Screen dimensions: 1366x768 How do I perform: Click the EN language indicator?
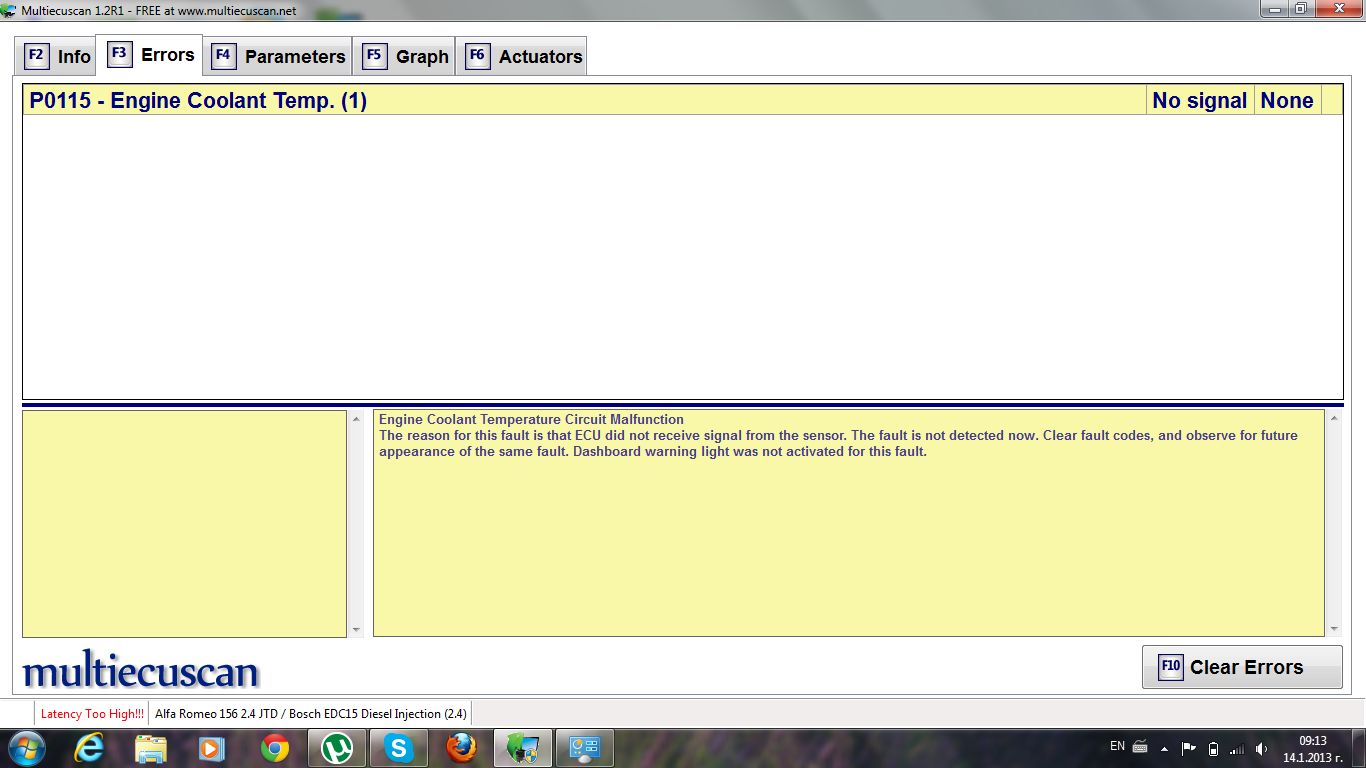point(1117,746)
